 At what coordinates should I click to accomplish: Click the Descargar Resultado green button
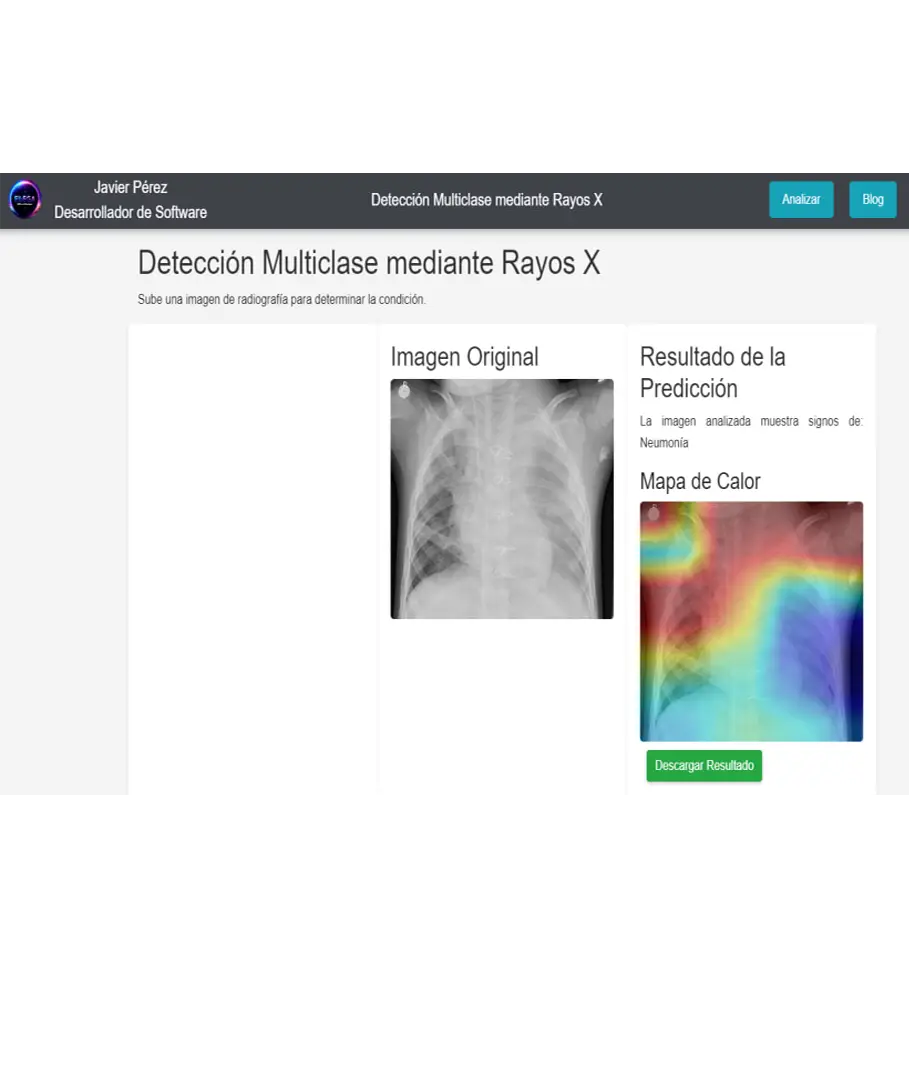pyautogui.click(x=704, y=766)
